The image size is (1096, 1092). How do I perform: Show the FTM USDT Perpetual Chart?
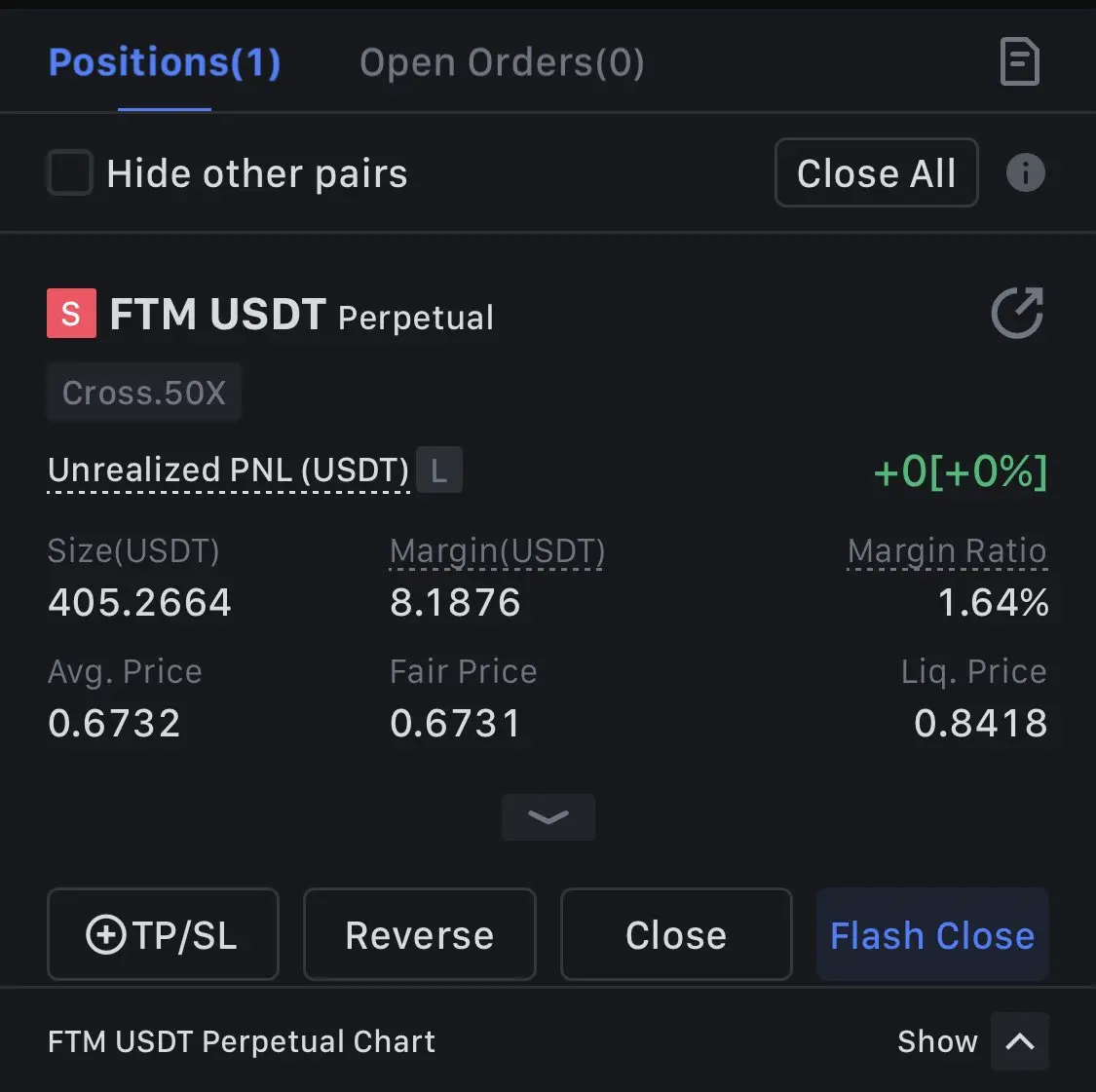pyautogui.click(x=937, y=1041)
